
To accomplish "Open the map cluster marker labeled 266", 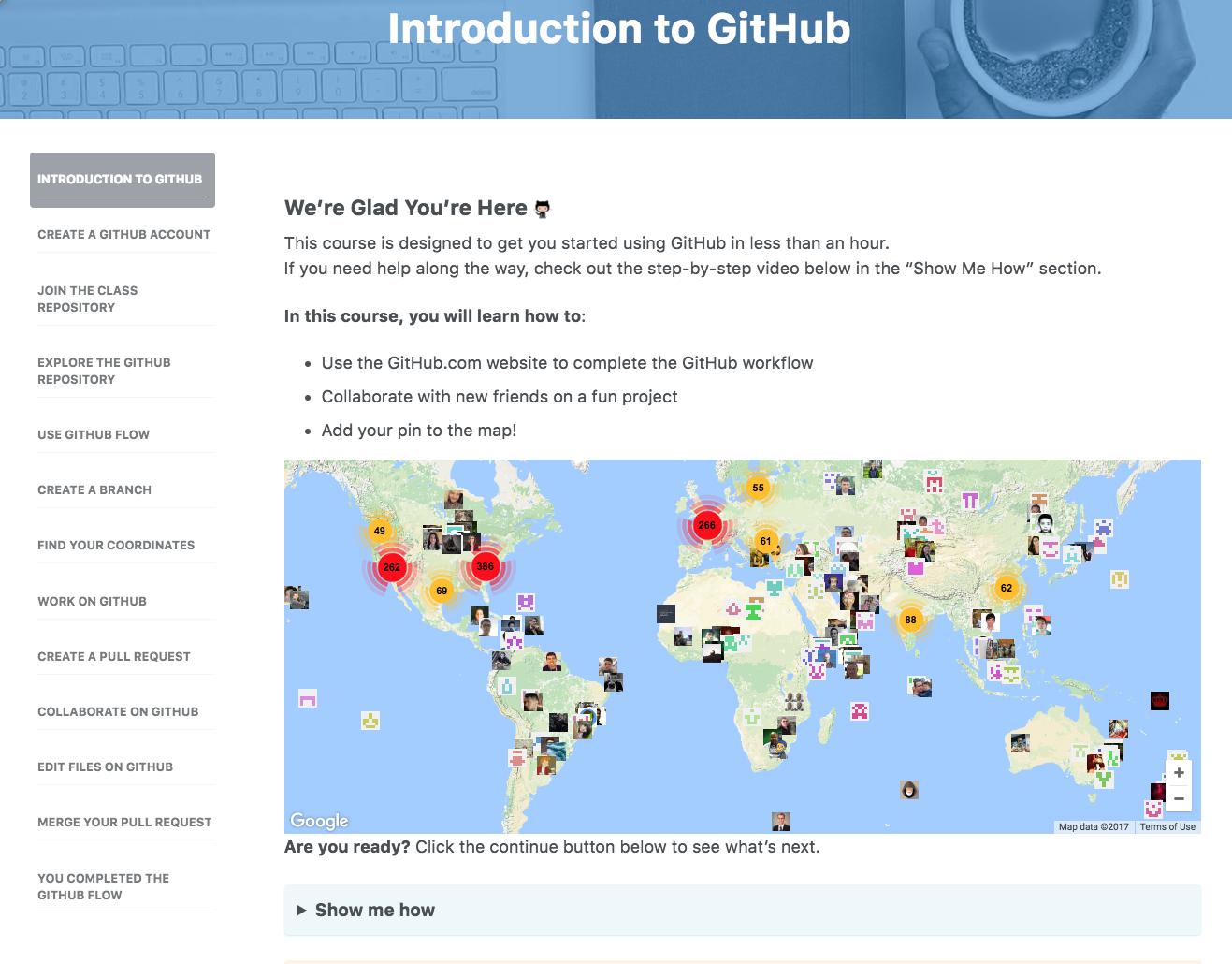I will pos(706,525).
